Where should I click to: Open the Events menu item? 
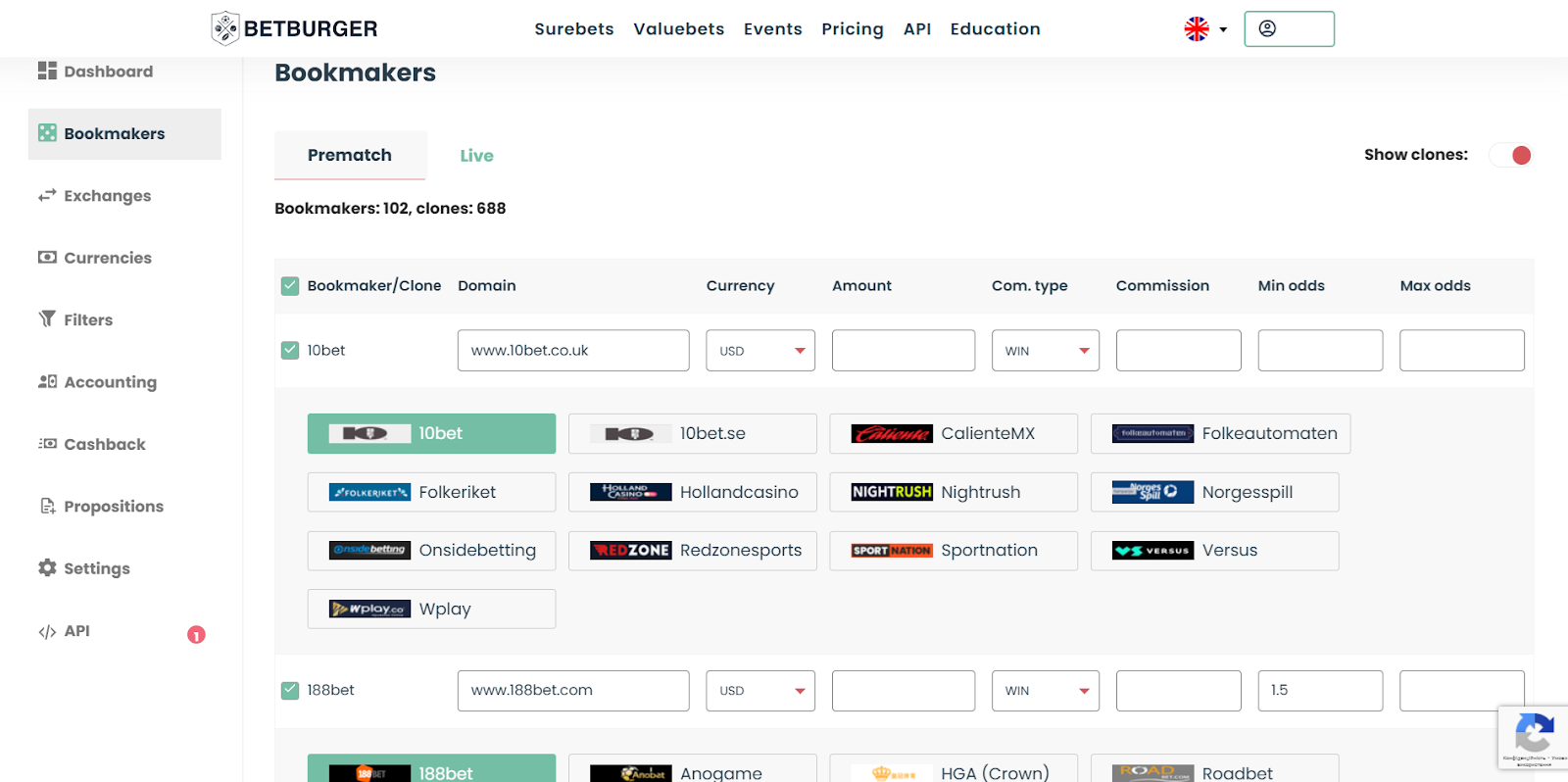(x=773, y=28)
